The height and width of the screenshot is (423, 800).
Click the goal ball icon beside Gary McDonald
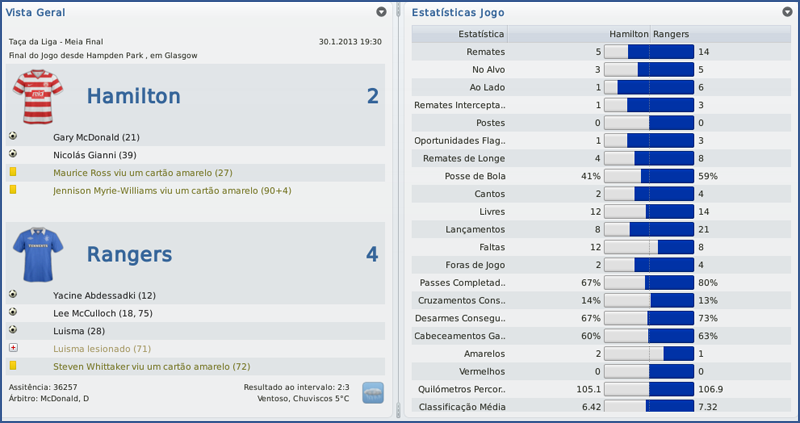click(x=13, y=136)
